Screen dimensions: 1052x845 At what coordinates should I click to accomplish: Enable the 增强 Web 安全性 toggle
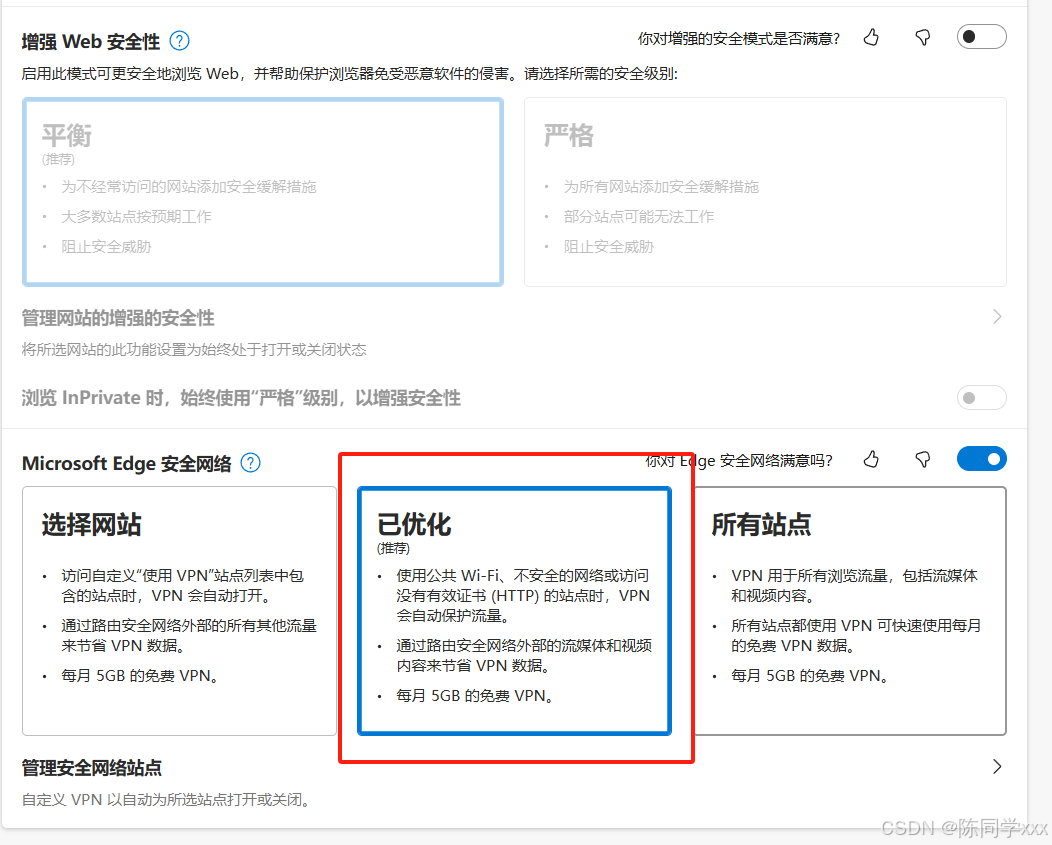tap(981, 37)
